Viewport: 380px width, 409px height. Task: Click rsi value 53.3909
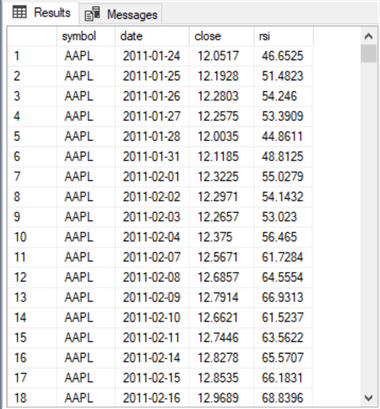(283, 116)
